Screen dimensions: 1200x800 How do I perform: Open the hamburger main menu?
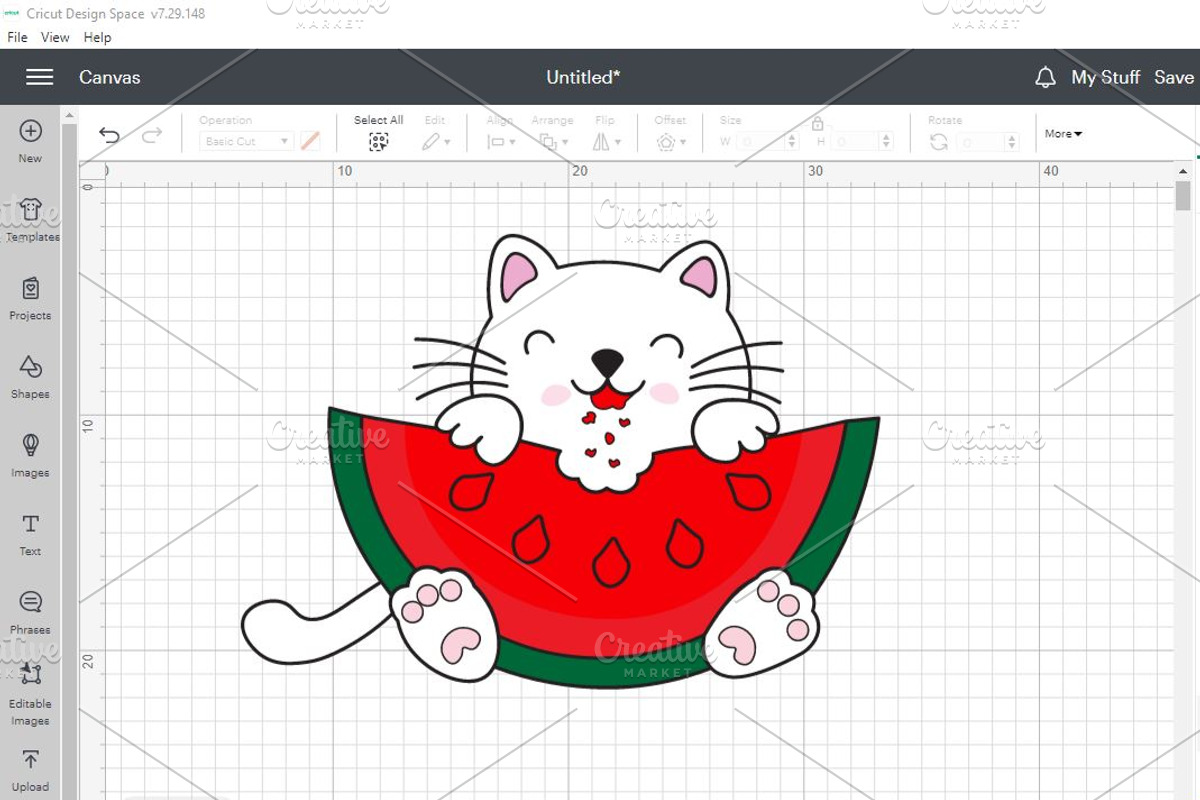(39, 77)
